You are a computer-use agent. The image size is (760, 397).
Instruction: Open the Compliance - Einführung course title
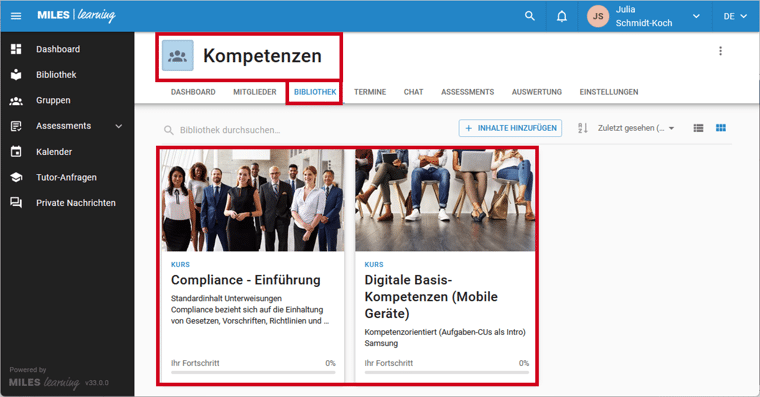point(246,280)
